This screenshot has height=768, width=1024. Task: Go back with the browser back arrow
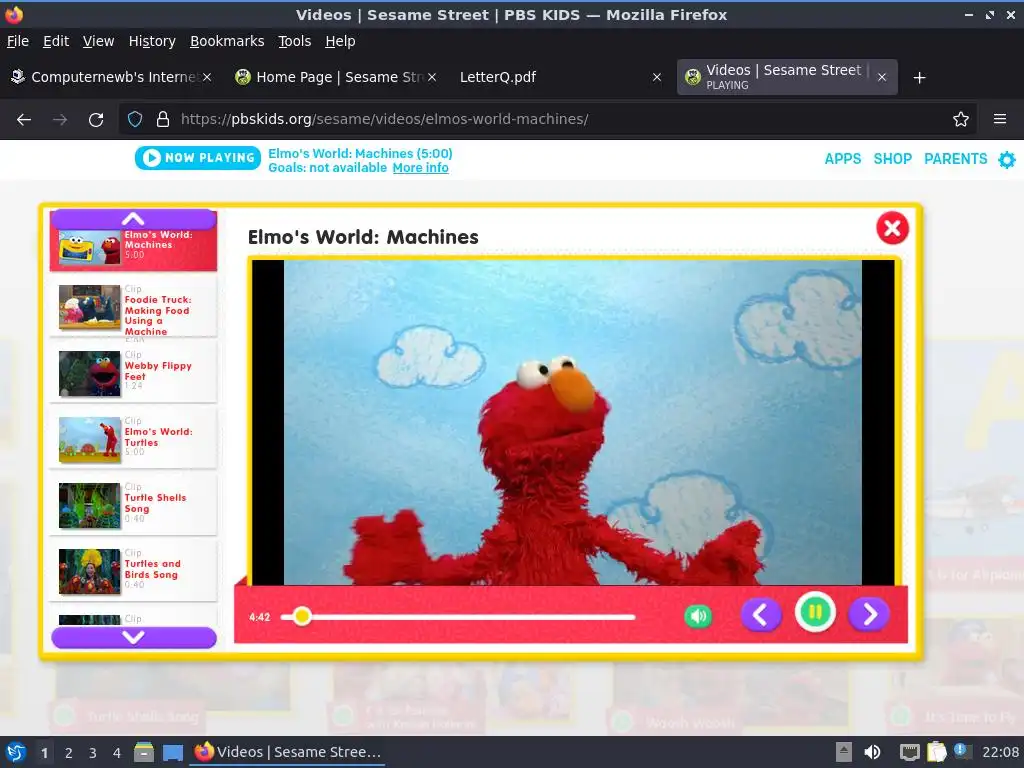pyautogui.click(x=24, y=120)
